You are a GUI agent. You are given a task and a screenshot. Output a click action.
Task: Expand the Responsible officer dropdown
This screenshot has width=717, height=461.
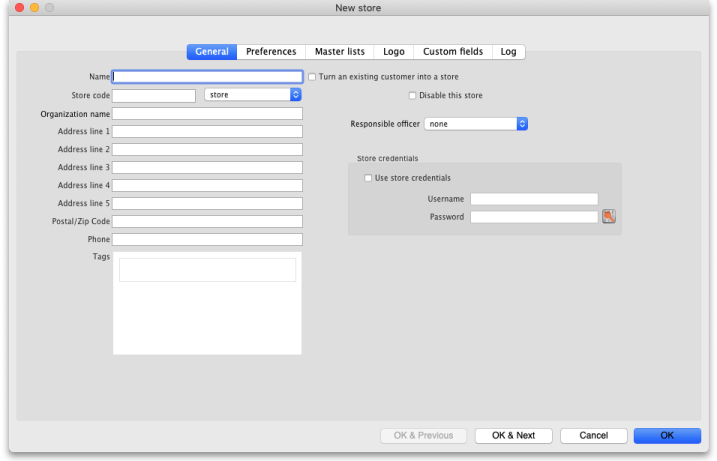point(475,124)
